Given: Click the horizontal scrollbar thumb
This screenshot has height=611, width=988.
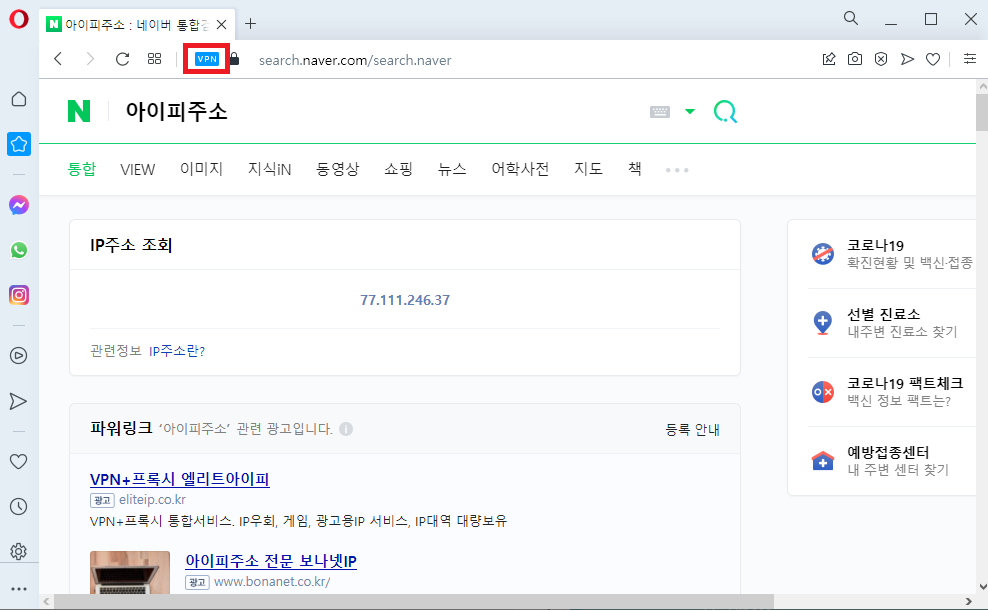Looking at the screenshot, I should pyautogui.click(x=413, y=602).
